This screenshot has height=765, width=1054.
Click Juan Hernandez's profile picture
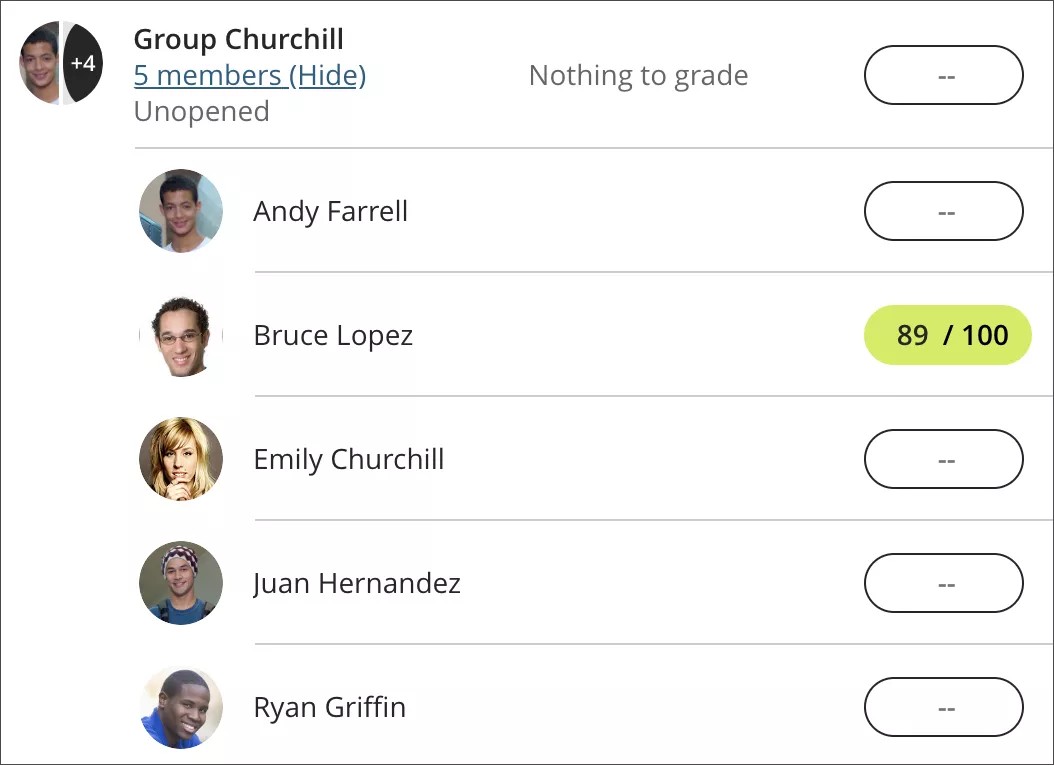tap(180, 583)
